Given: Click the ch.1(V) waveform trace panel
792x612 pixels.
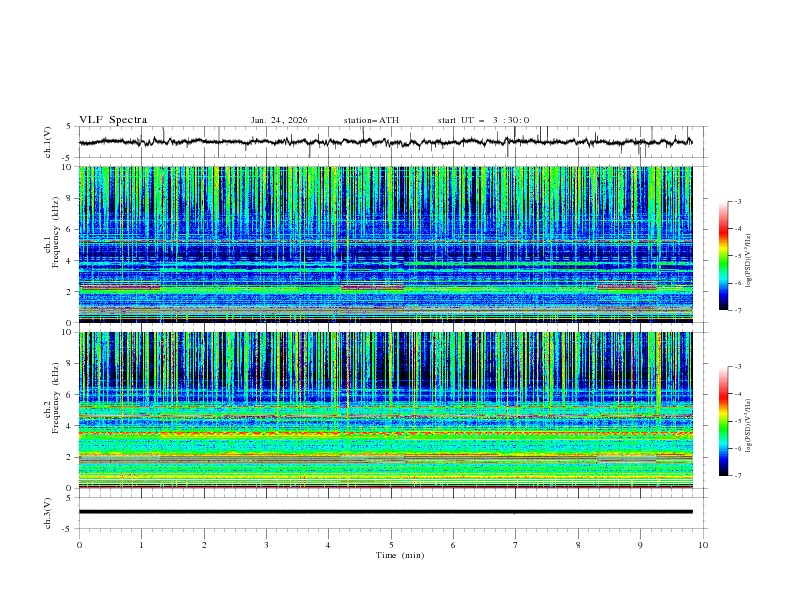Looking at the screenshot, I should 390,142.
